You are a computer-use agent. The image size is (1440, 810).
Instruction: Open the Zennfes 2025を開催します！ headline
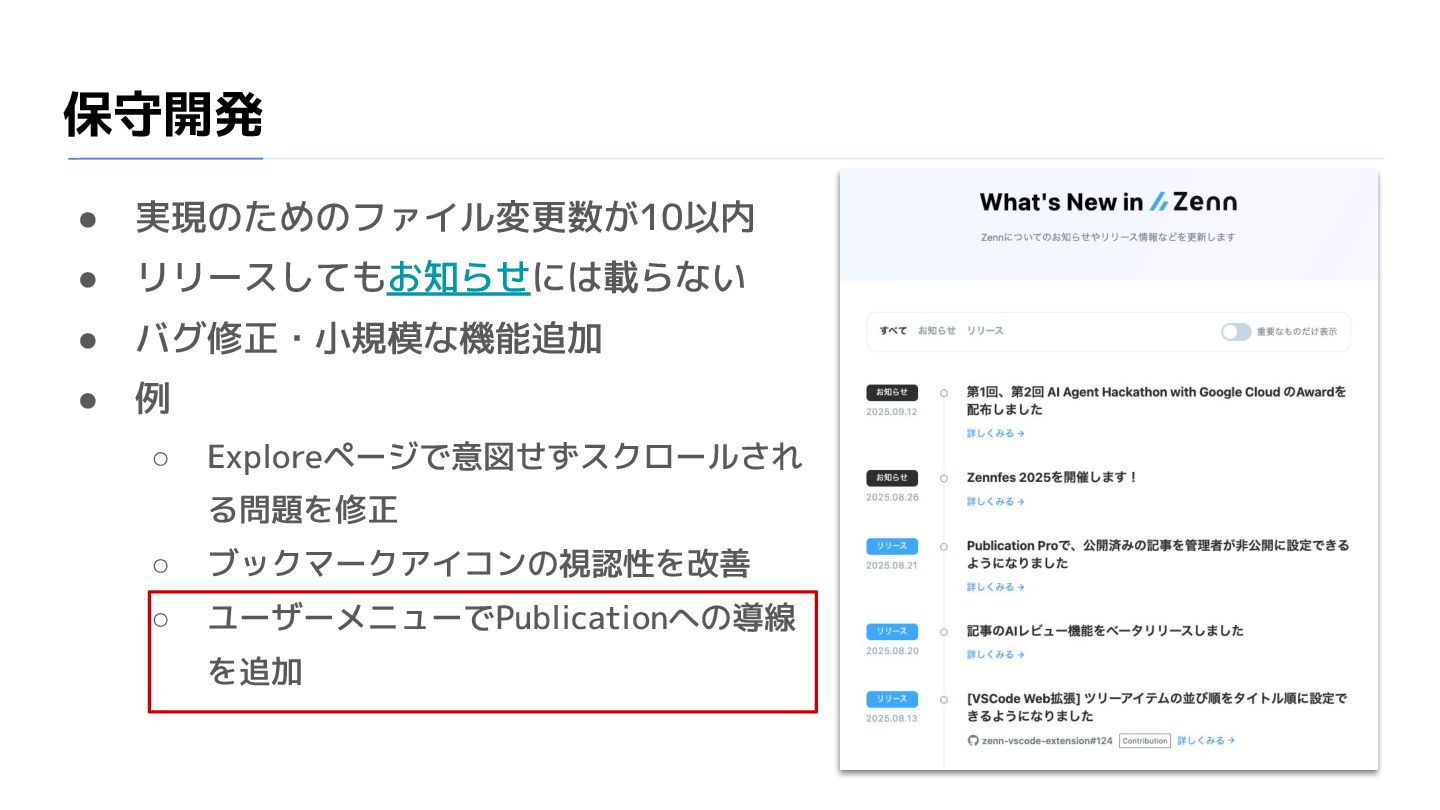(1052, 478)
